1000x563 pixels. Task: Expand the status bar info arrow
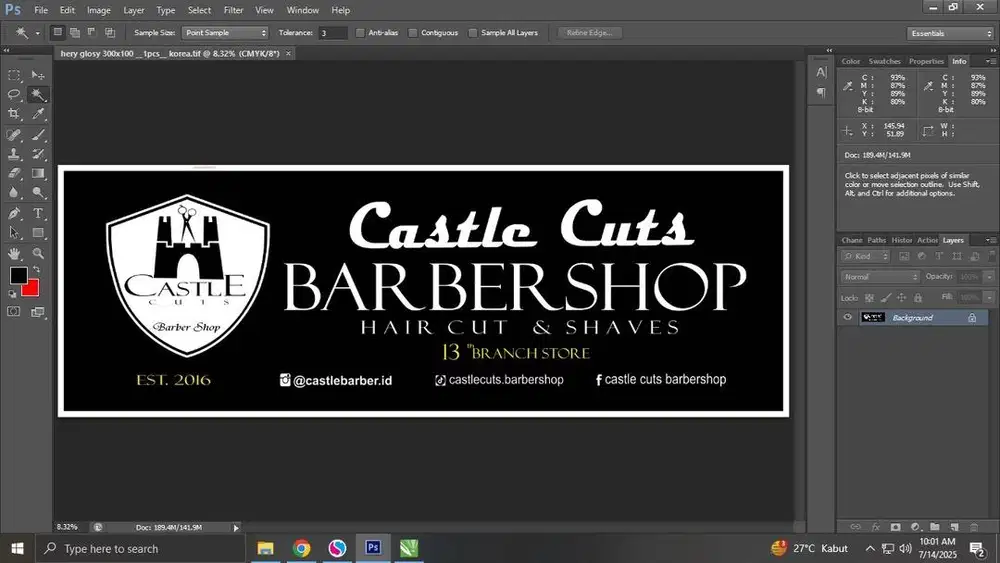(x=236, y=527)
